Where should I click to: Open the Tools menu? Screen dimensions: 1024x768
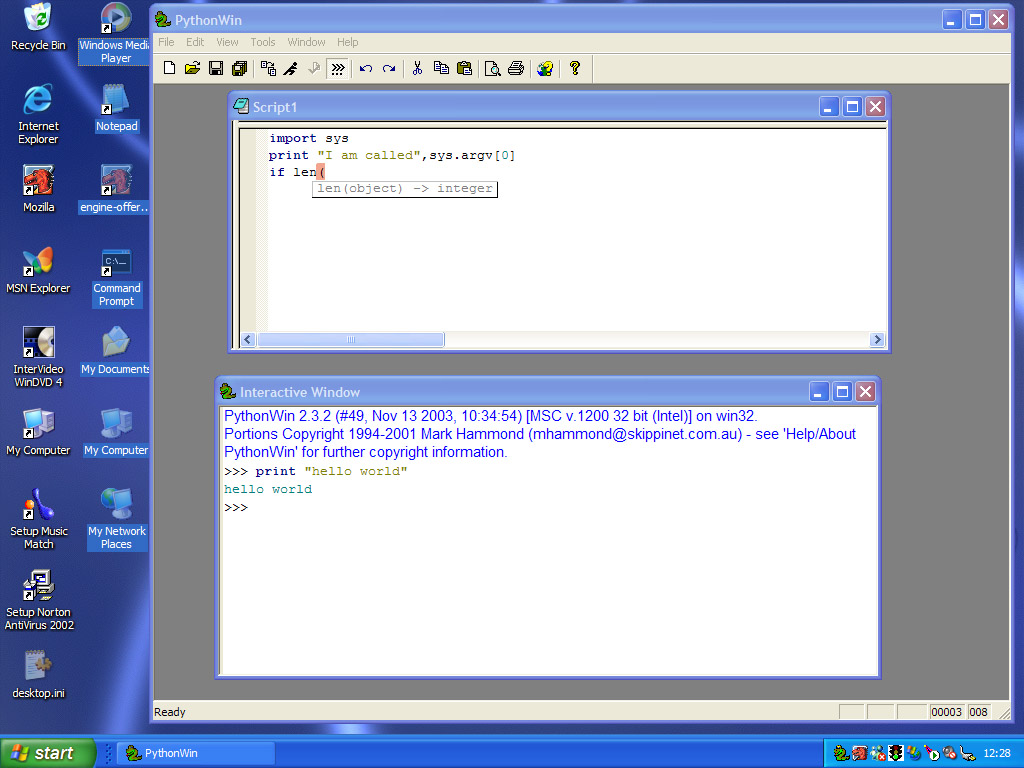tap(263, 42)
